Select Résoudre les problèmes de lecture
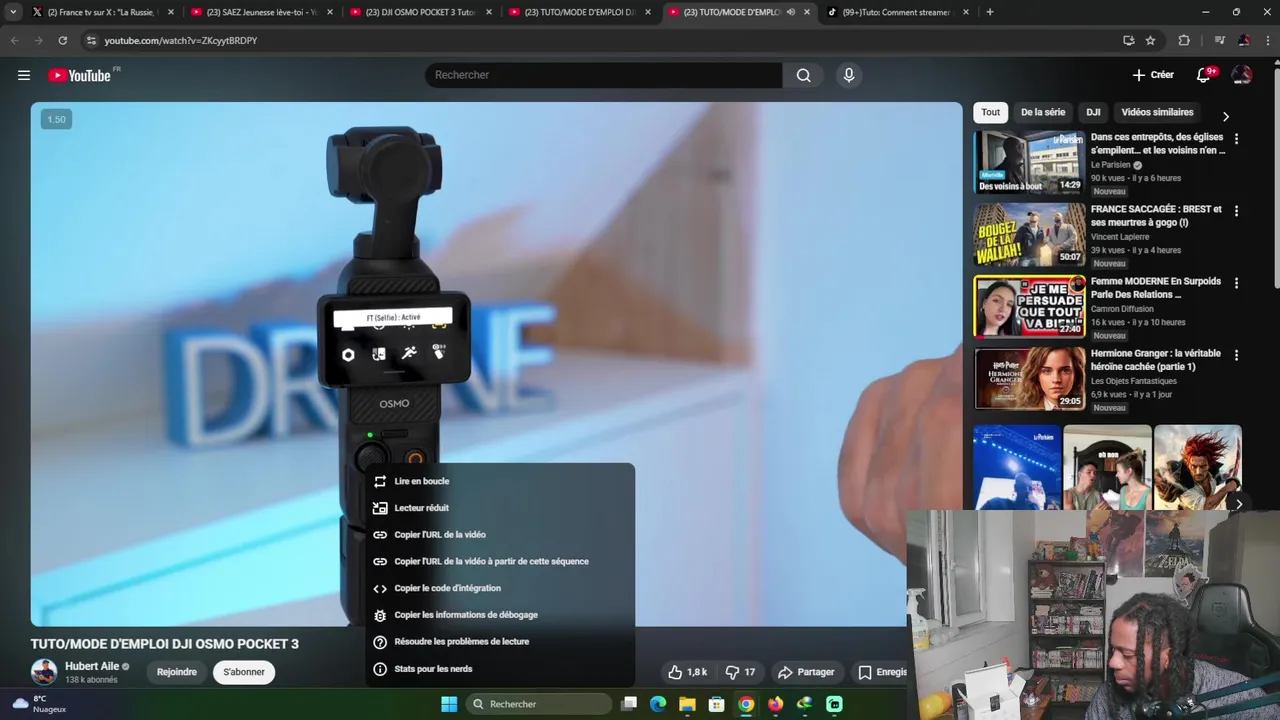 pos(499,642)
